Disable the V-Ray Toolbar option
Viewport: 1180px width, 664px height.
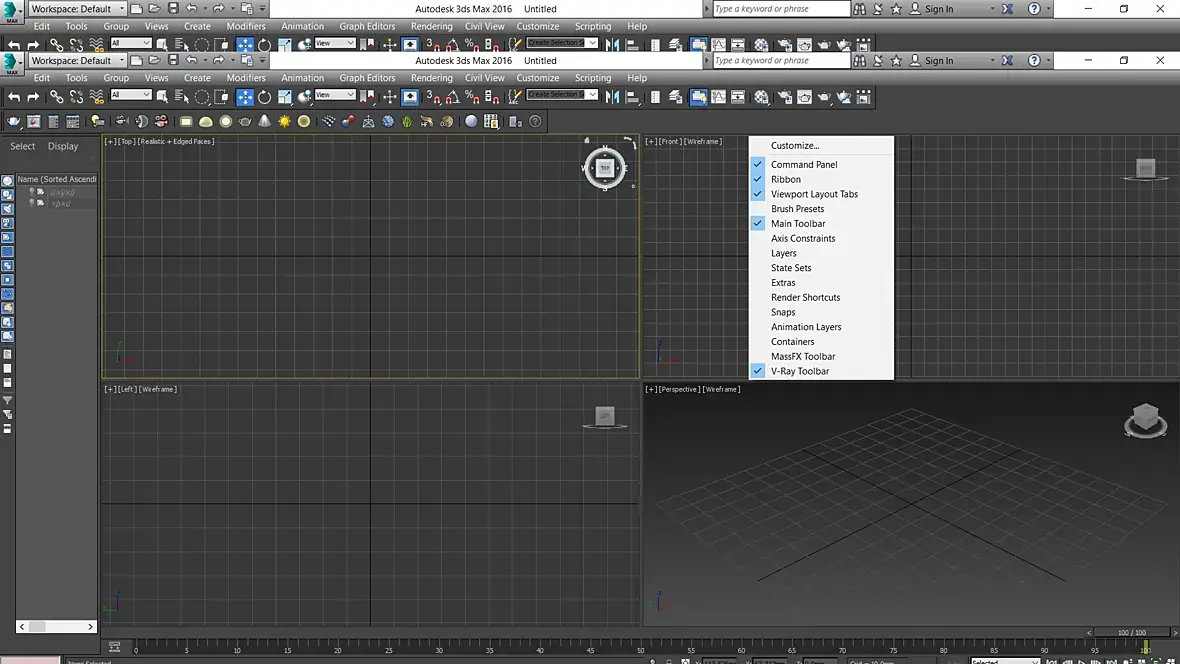pyautogui.click(x=799, y=371)
